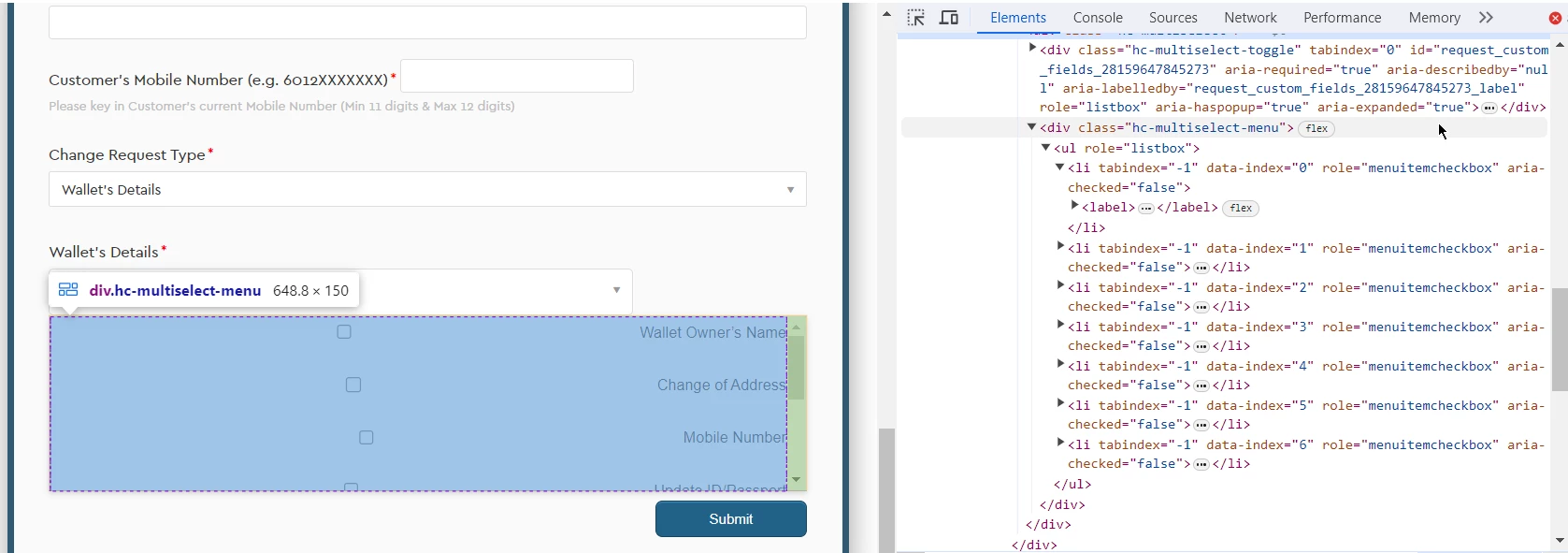Collapse the ul role listbox node

pos(1046,148)
